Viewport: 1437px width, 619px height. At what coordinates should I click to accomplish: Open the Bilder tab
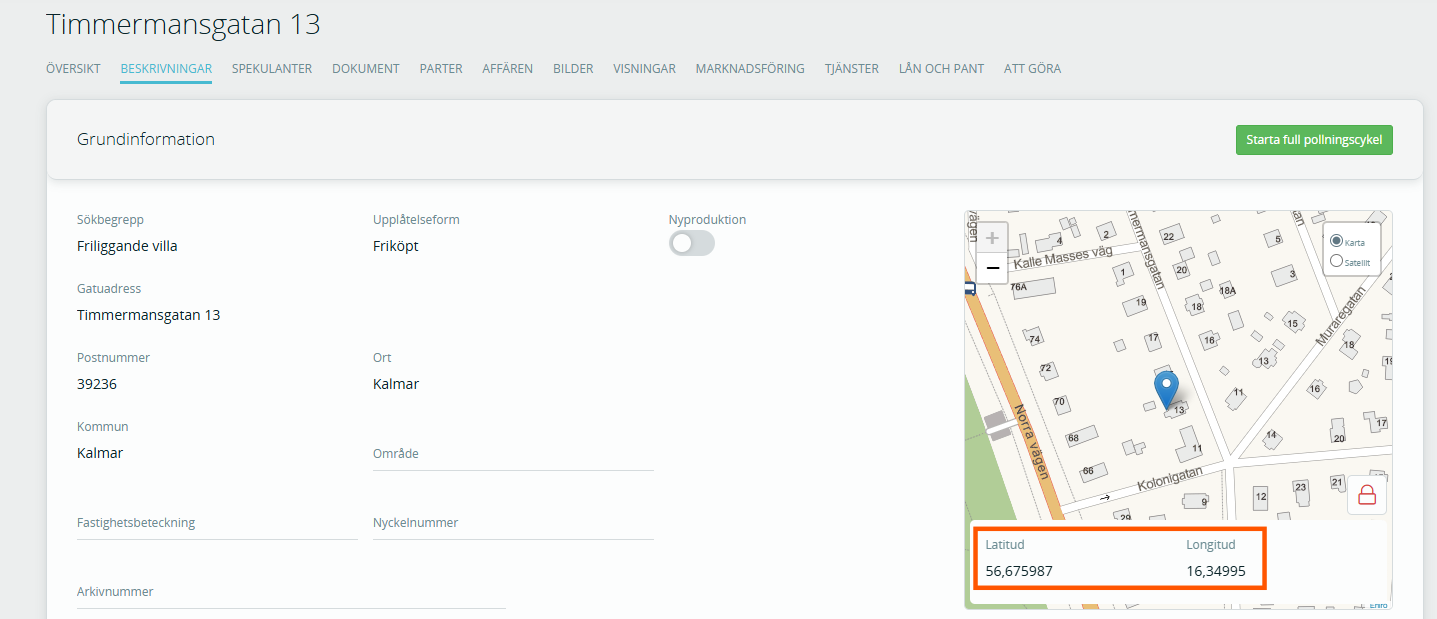pyautogui.click(x=573, y=69)
